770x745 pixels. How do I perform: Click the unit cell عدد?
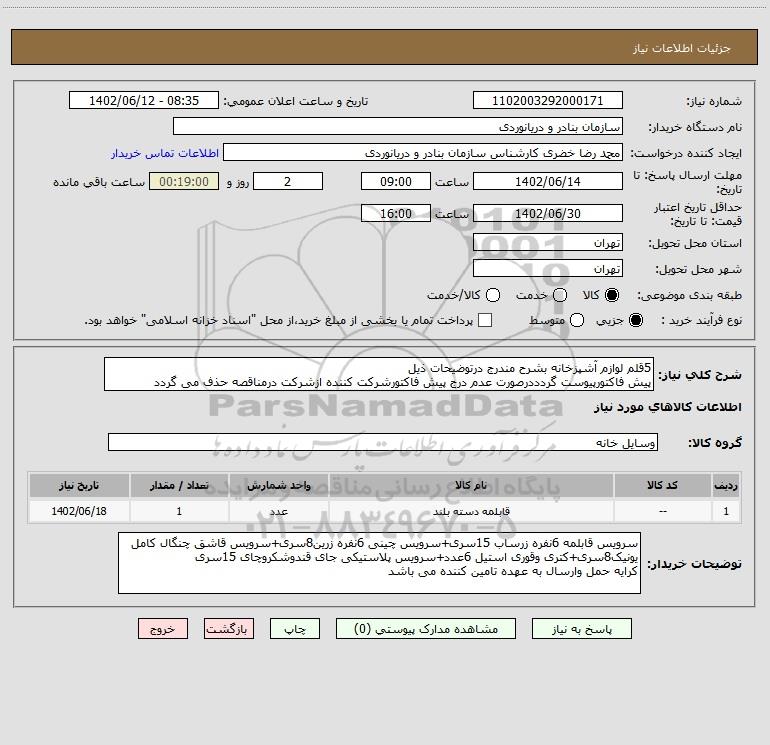(278, 511)
